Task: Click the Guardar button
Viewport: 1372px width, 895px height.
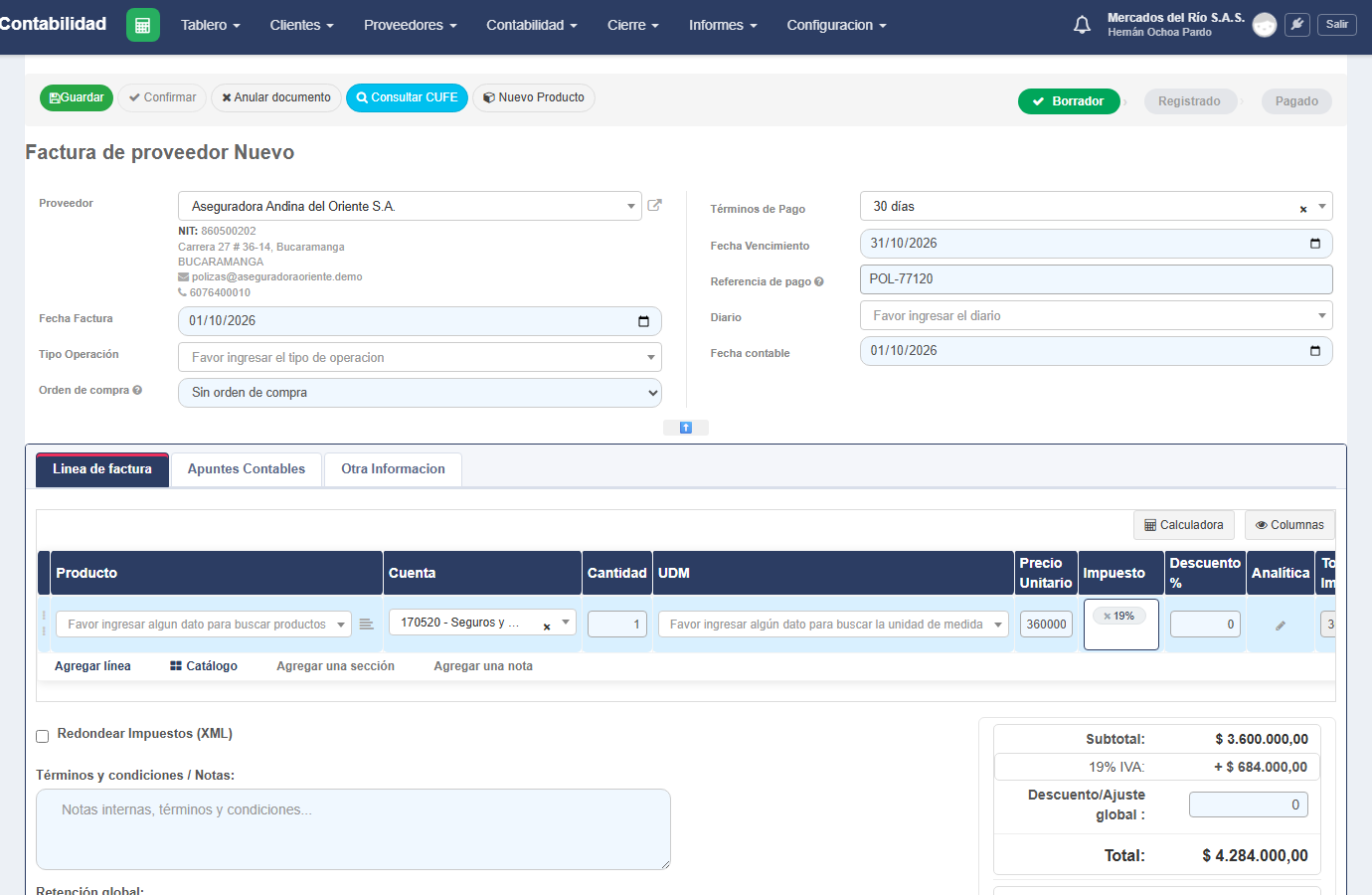Action: pos(77,97)
